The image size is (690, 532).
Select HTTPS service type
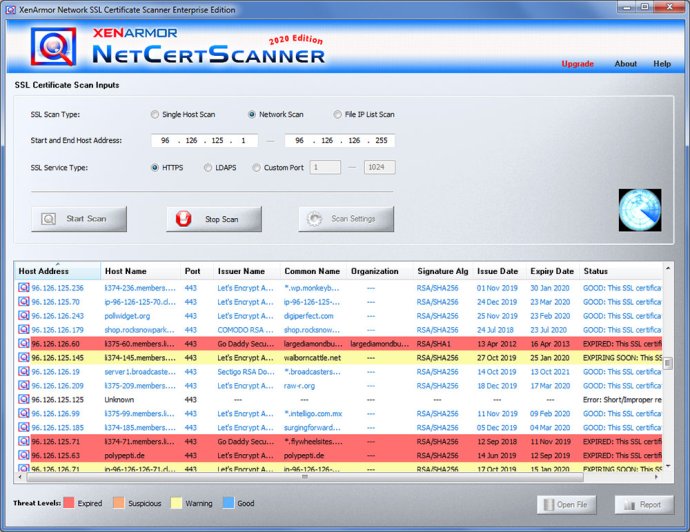pos(155,168)
